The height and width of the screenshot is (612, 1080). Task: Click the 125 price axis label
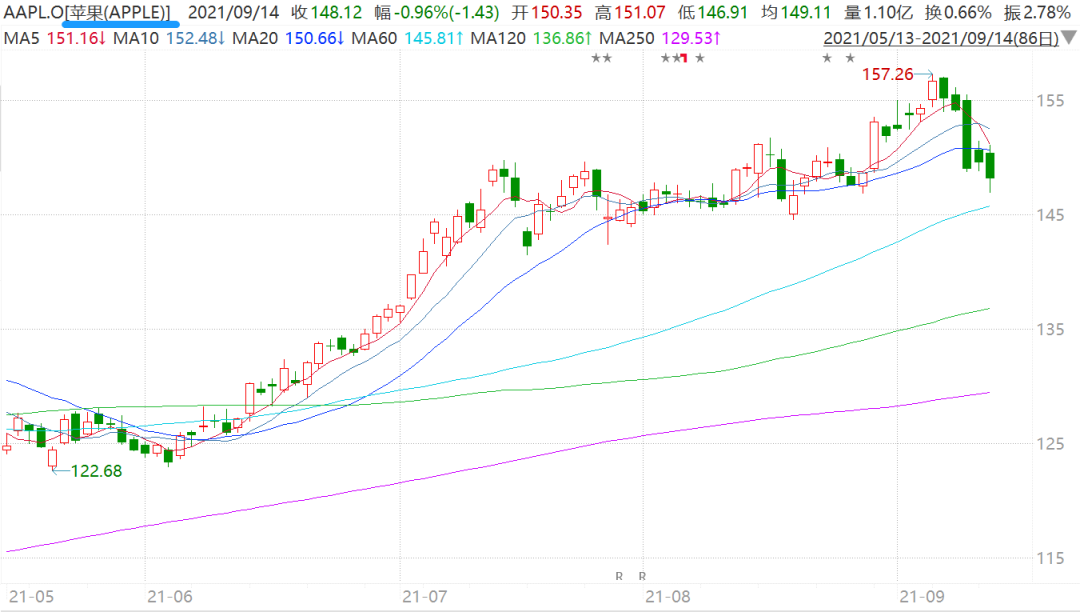(1050, 444)
